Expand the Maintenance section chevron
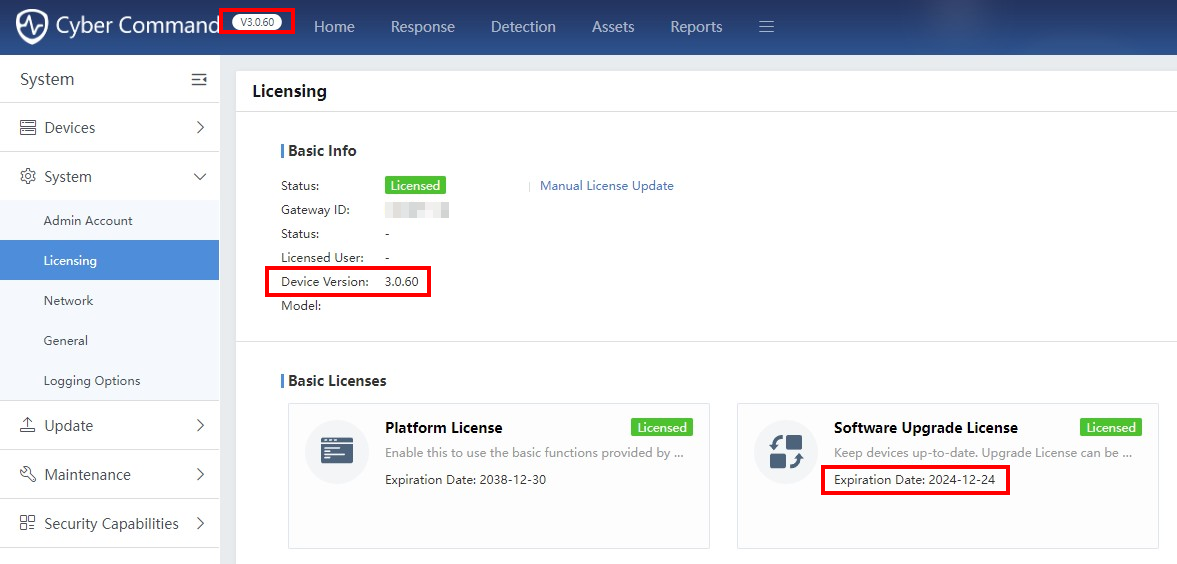Viewport: 1177px width, 564px height. [x=200, y=475]
